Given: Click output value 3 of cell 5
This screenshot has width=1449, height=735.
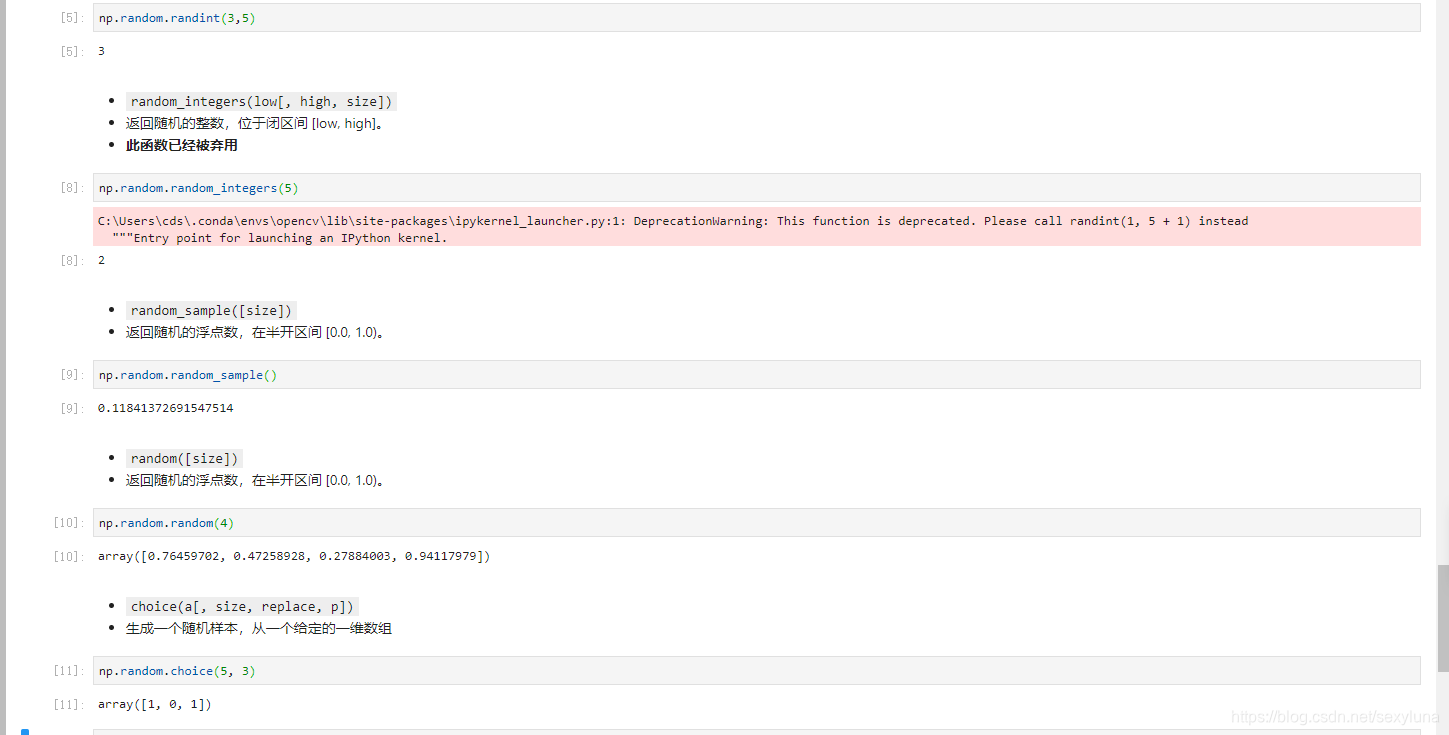Looking at the screenshot, I should coord(101,51).
